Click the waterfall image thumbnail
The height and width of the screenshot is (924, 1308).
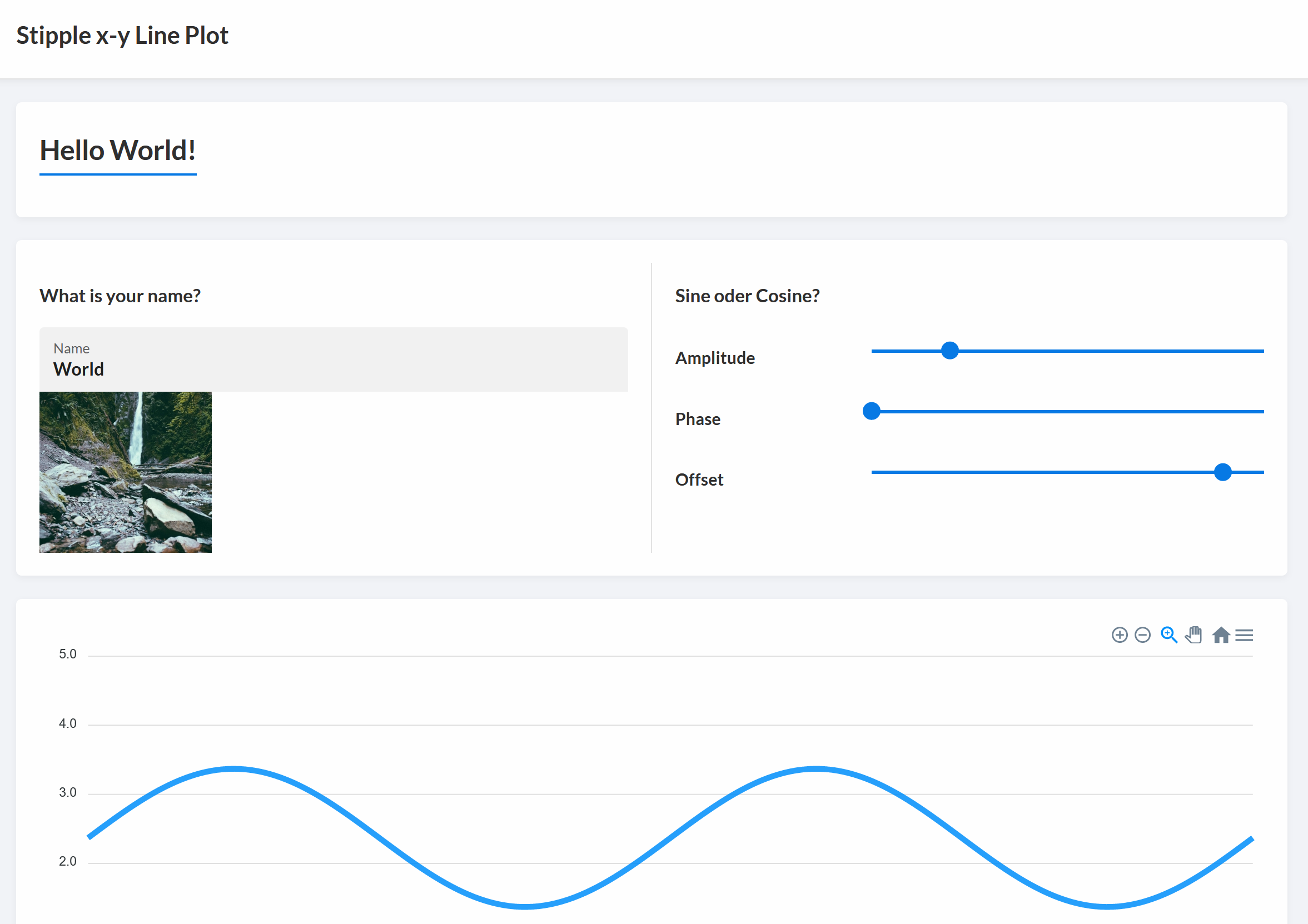click(125, 472)
